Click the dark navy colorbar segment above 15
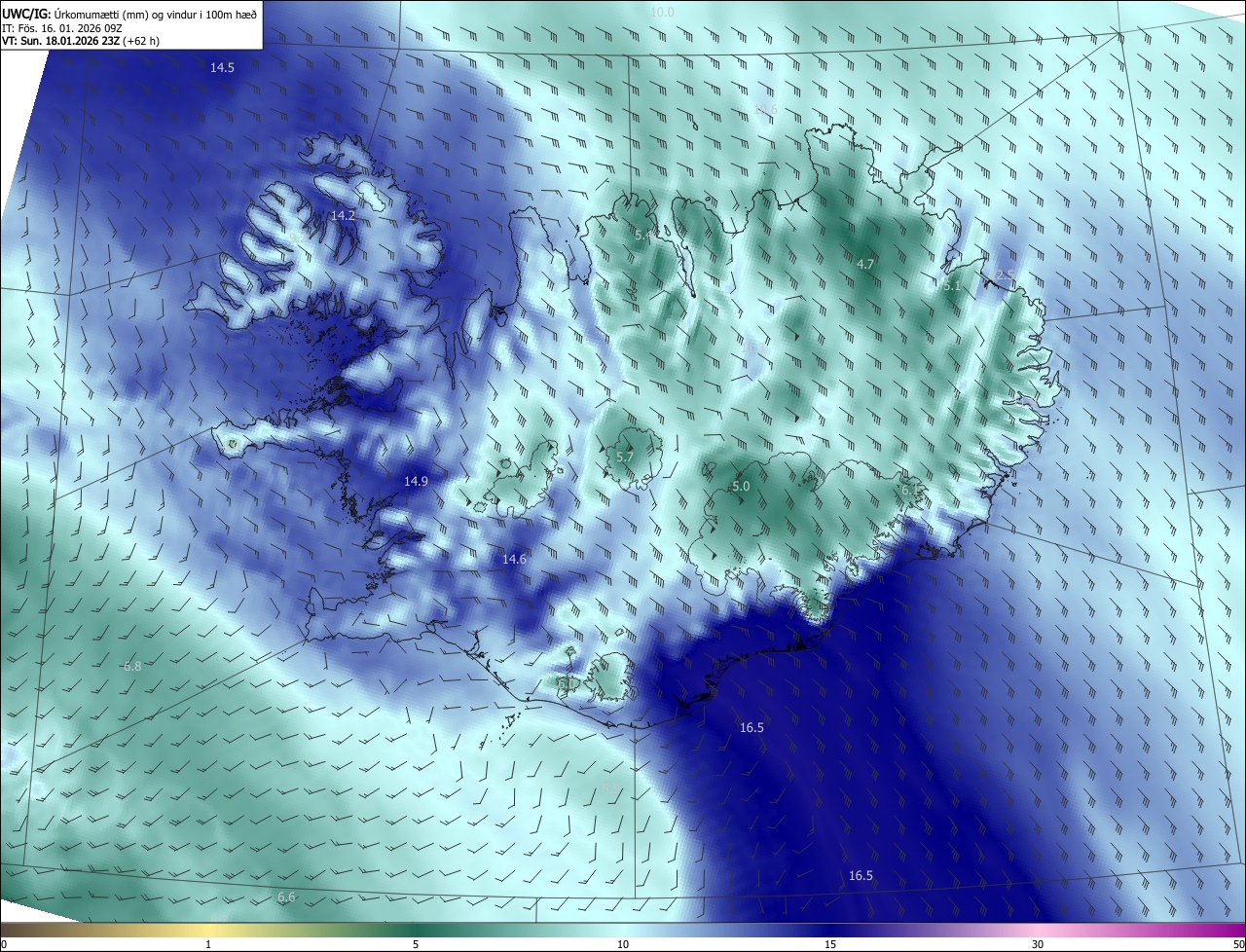The height and width of the screenshot is (952, 1246). click(830, 930)
